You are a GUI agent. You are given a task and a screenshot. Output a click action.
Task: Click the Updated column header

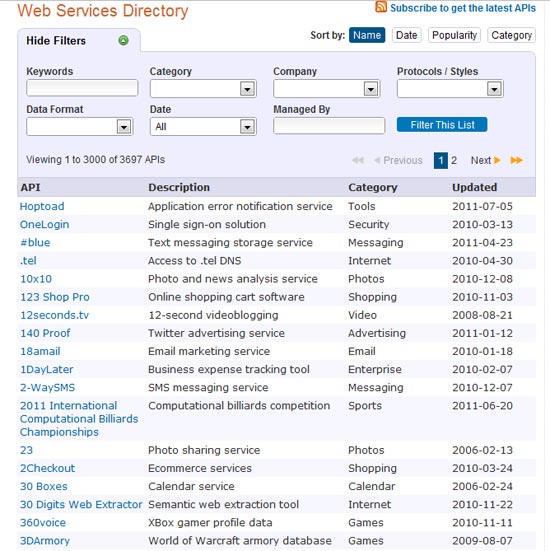tap(474, 187)
